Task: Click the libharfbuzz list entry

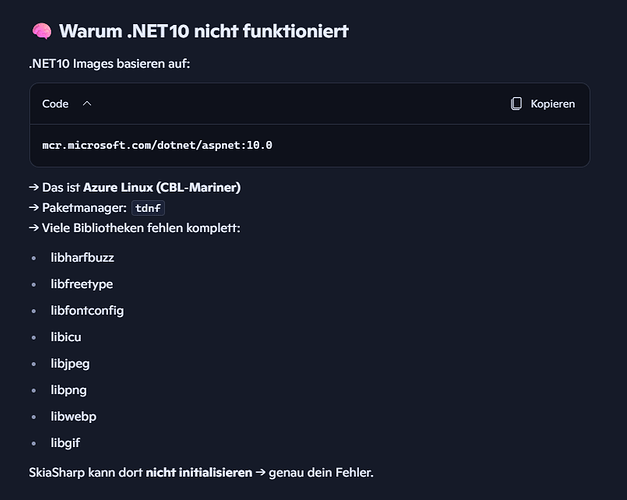Action: pyautogui.click(x=82, y=258)
